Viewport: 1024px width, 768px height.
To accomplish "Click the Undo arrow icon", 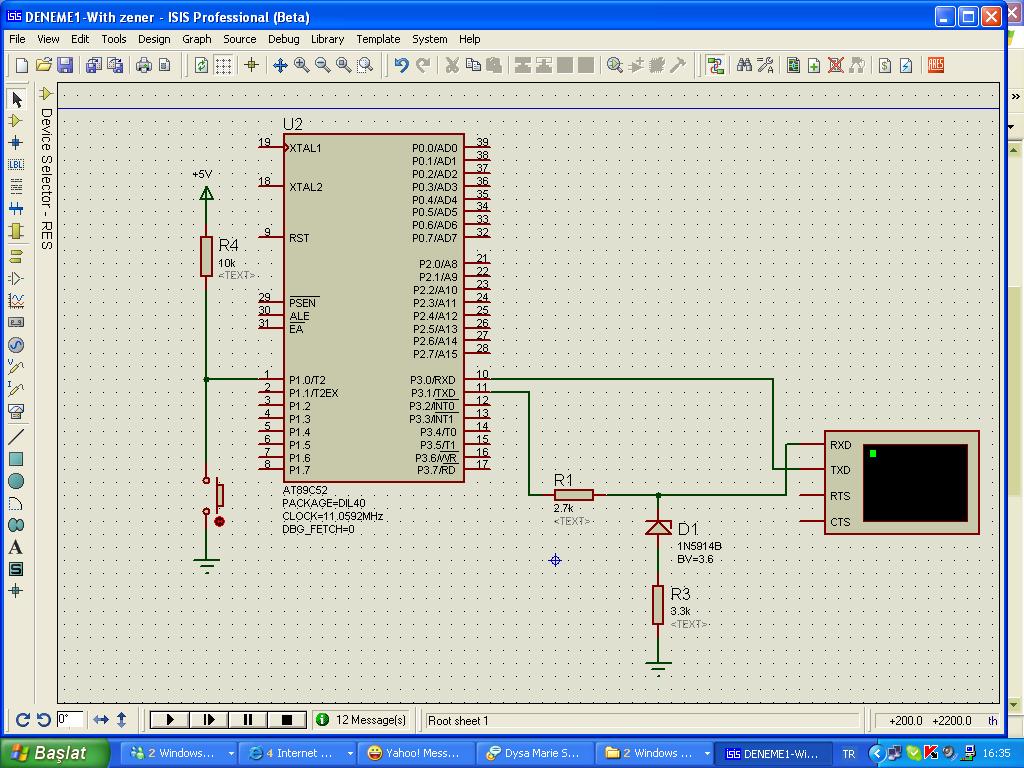I will 401,65.
